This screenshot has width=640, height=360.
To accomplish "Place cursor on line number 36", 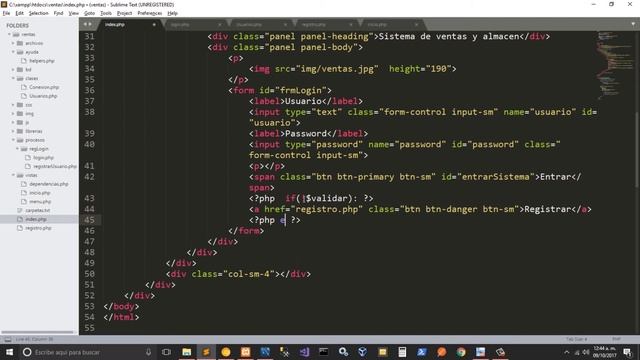I will 90,90.
